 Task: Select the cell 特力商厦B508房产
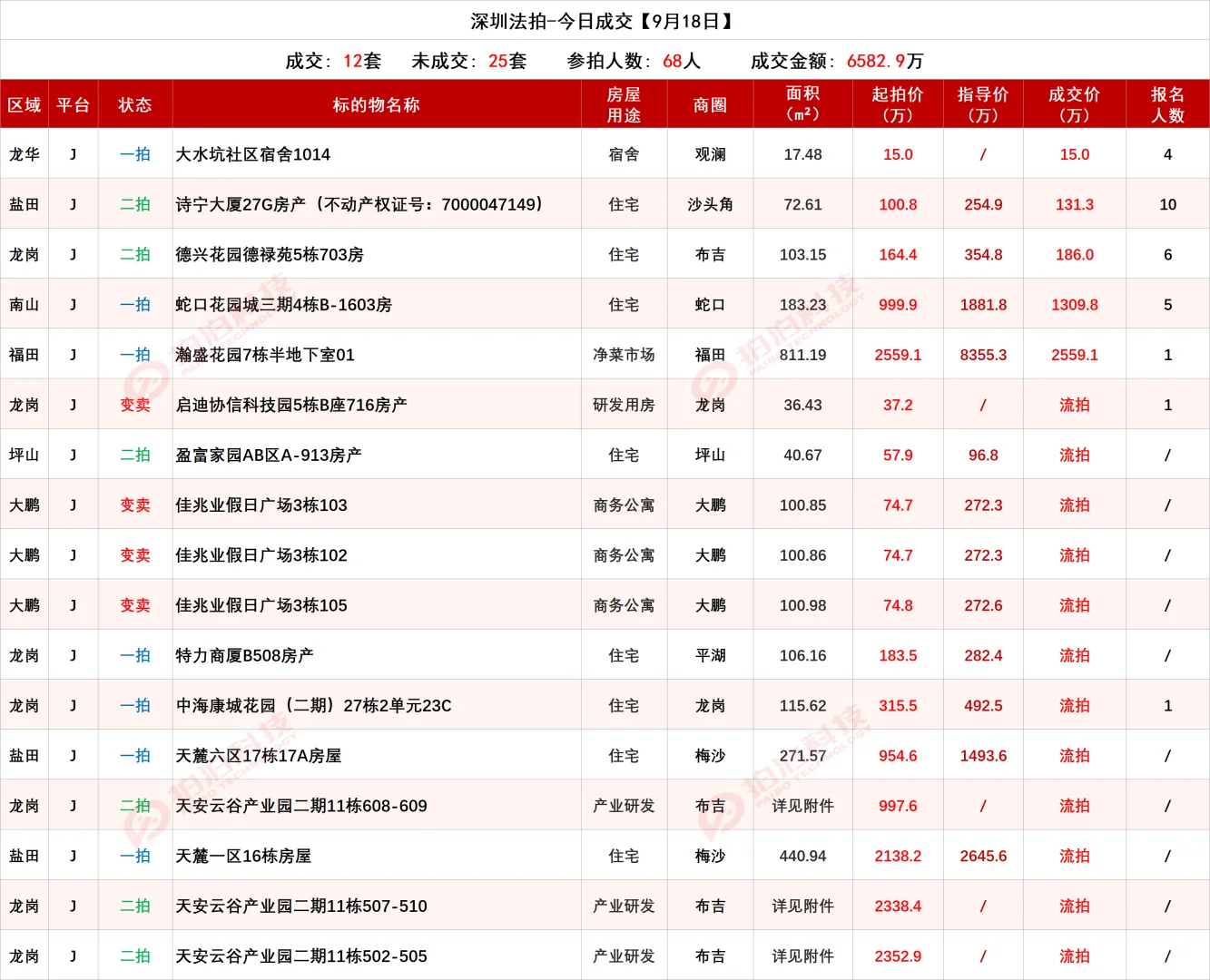(x=377, y=655)
